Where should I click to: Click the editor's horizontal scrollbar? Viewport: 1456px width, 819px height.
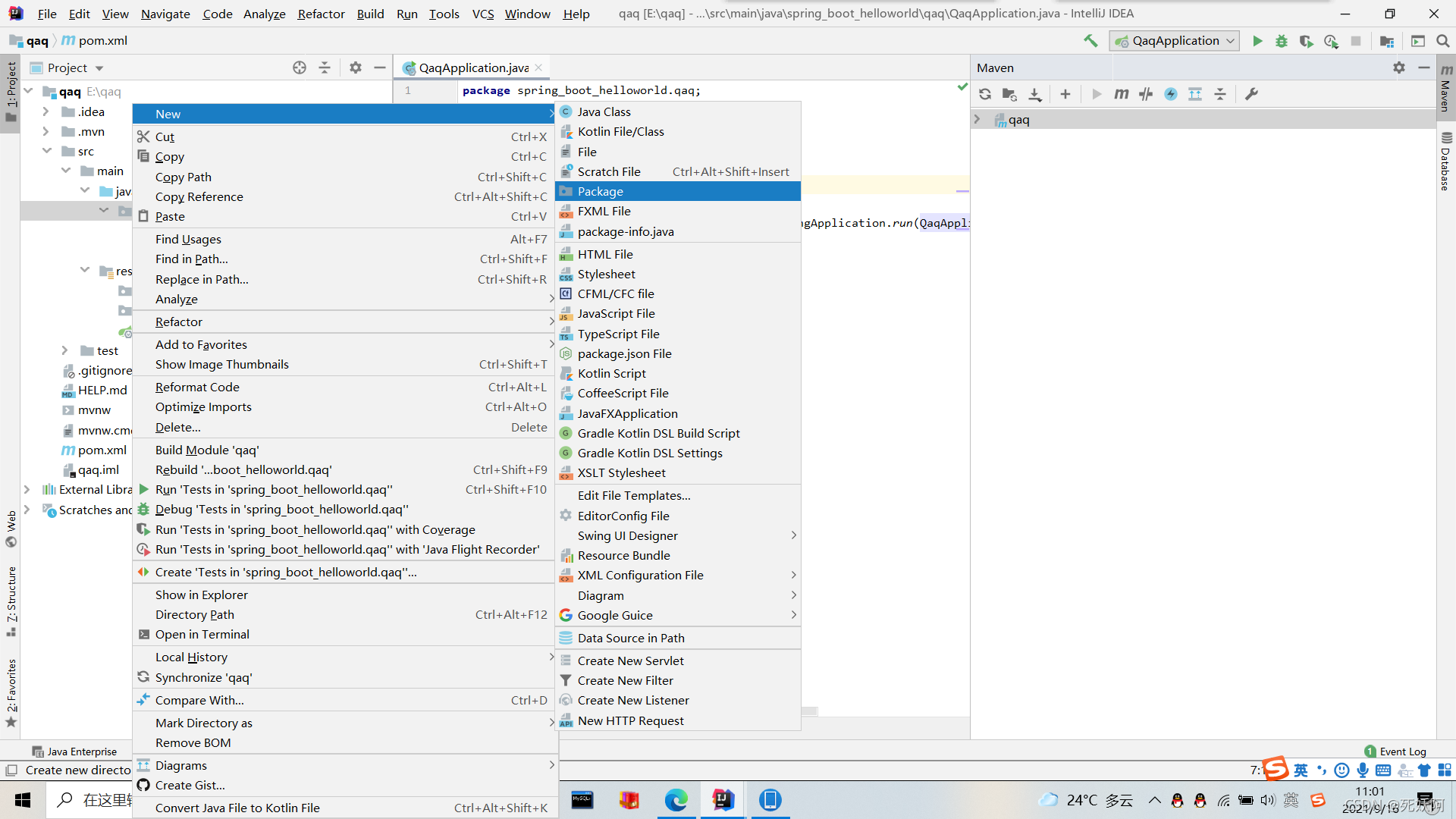pyautogui.click(x=810, y=711)
